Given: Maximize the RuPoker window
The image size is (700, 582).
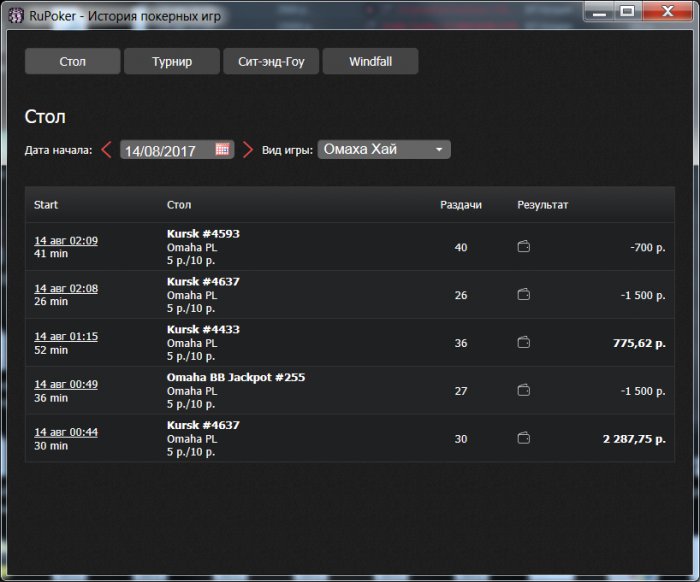Looking at the screenshot, I should 628,11.
